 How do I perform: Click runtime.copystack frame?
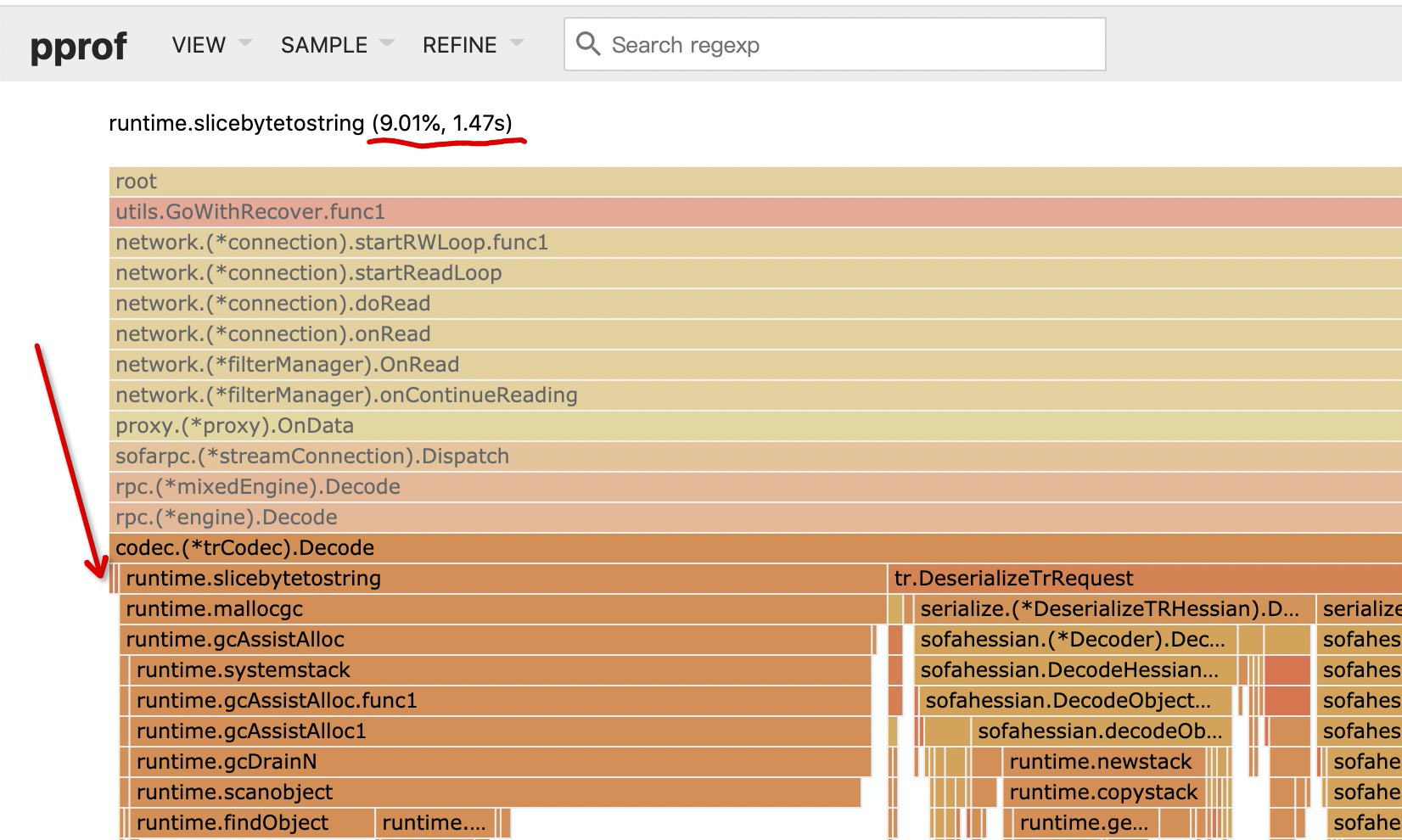[1102, 792]
